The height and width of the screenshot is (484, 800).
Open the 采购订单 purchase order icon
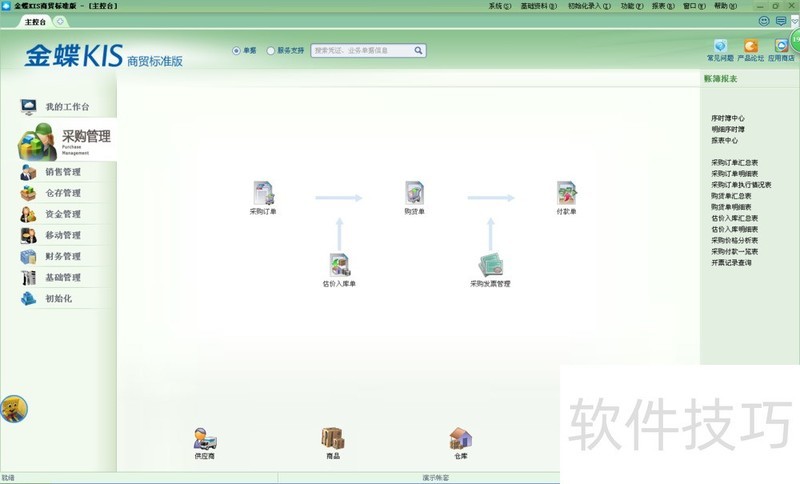click(x=263, y=193)
